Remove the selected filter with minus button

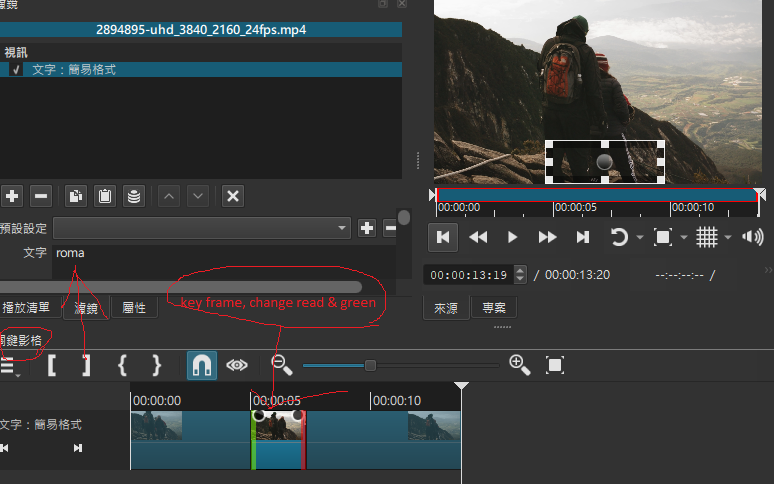[x=41, y=196]
